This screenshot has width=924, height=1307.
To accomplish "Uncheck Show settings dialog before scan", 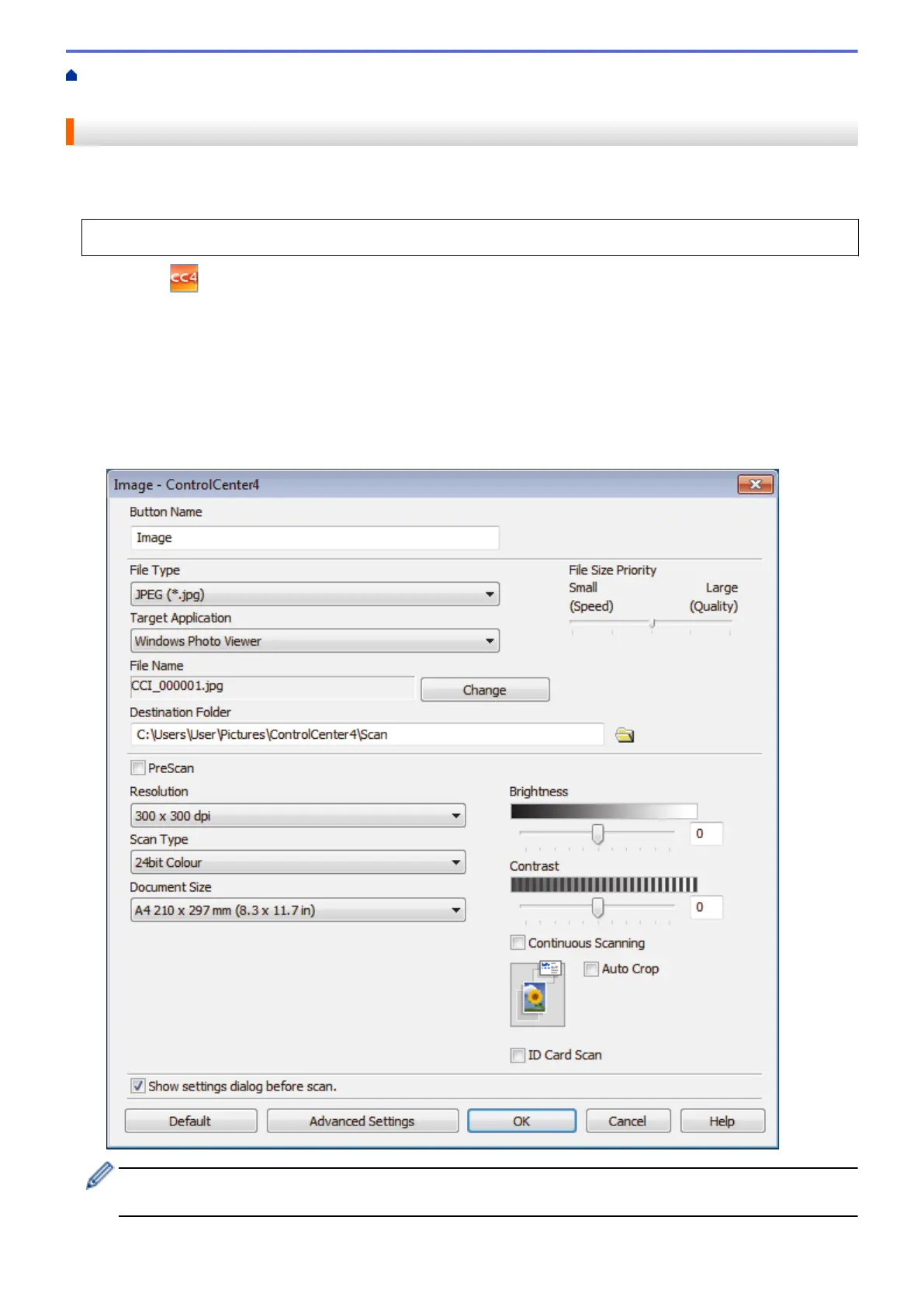I will pos(138,1086).
